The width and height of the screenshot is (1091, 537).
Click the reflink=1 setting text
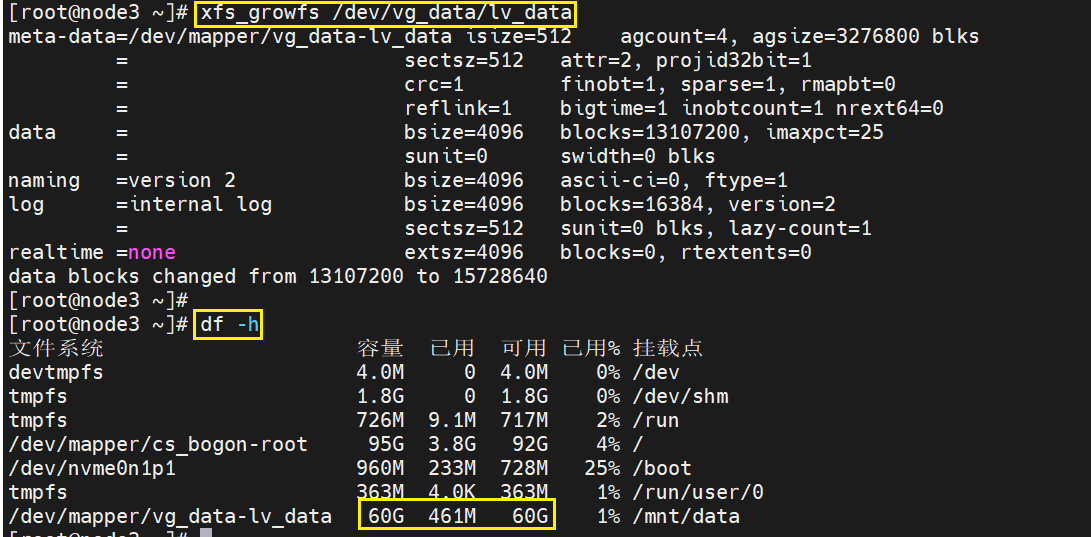tap(458, 108)
